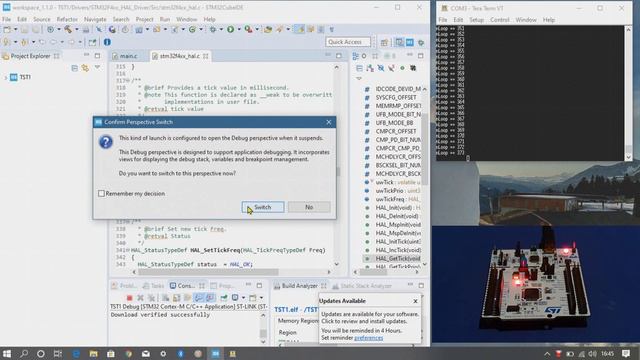Screen dimensions: 640x360
Task: Open the Build Analyzer tab
Action: coord(299,286)
